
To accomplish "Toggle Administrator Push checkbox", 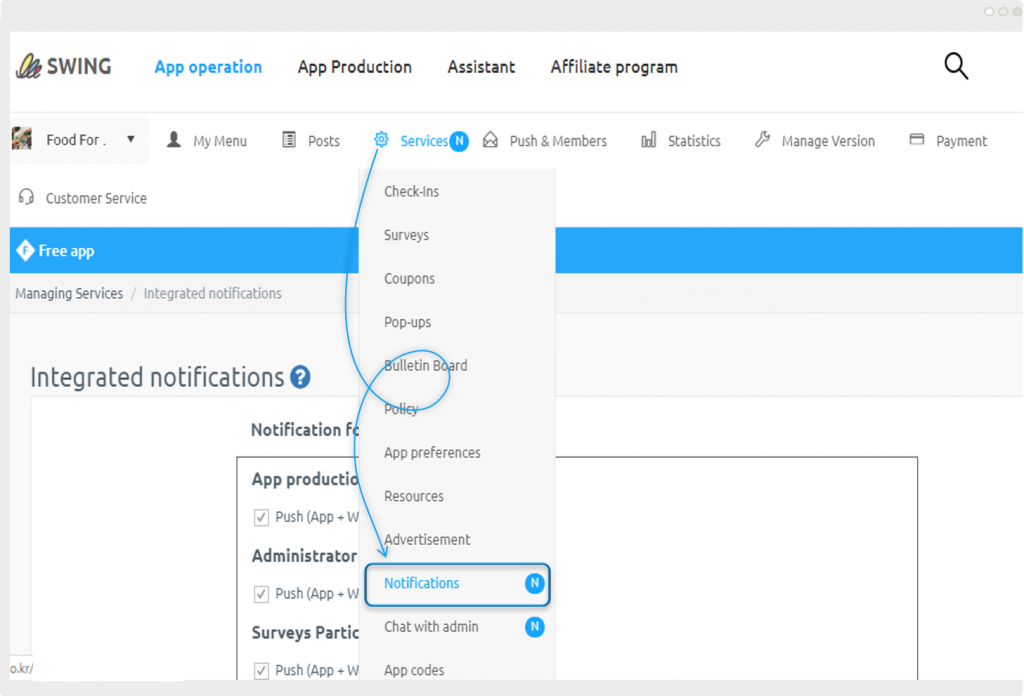I will pos(261,594).
